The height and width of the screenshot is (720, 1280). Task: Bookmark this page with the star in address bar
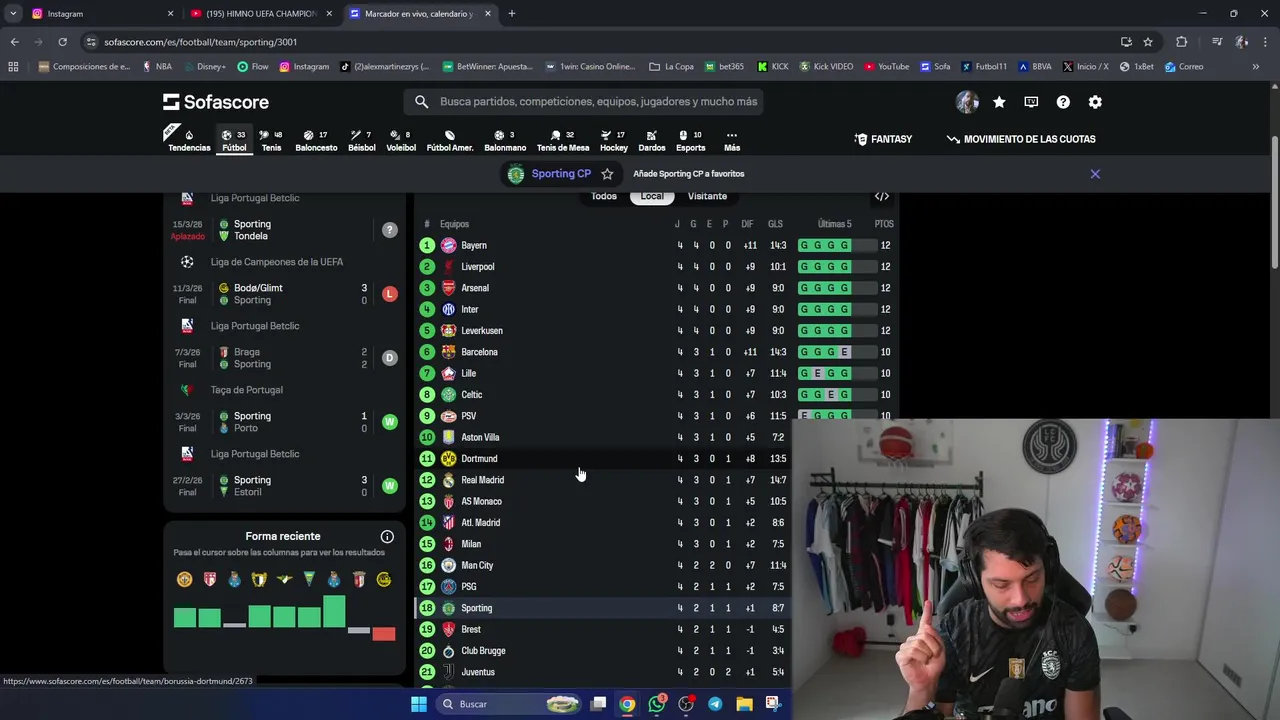(1148, 42)
